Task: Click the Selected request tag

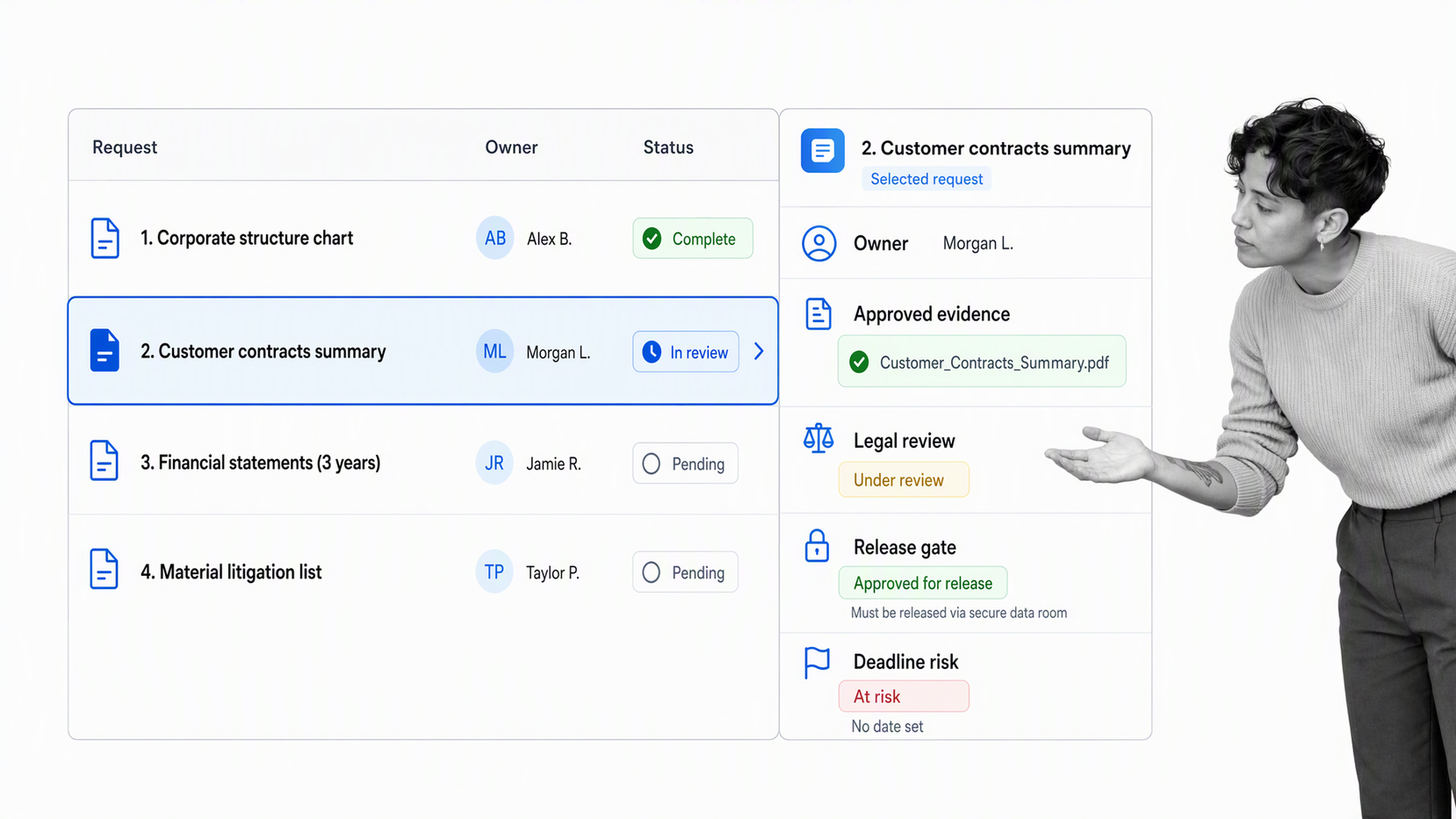Action: coord(926,179)
